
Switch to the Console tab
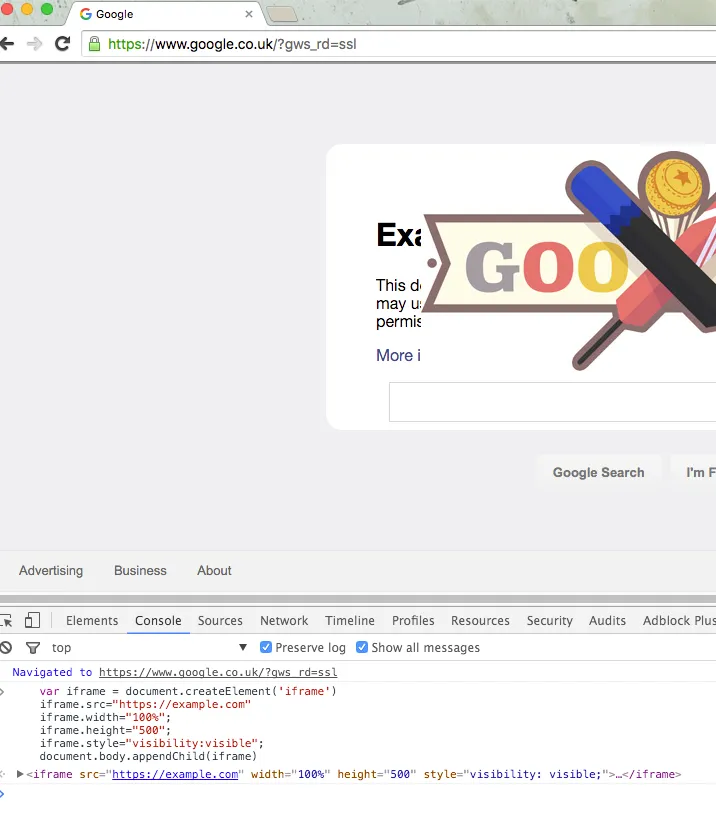tap(158, 621)
